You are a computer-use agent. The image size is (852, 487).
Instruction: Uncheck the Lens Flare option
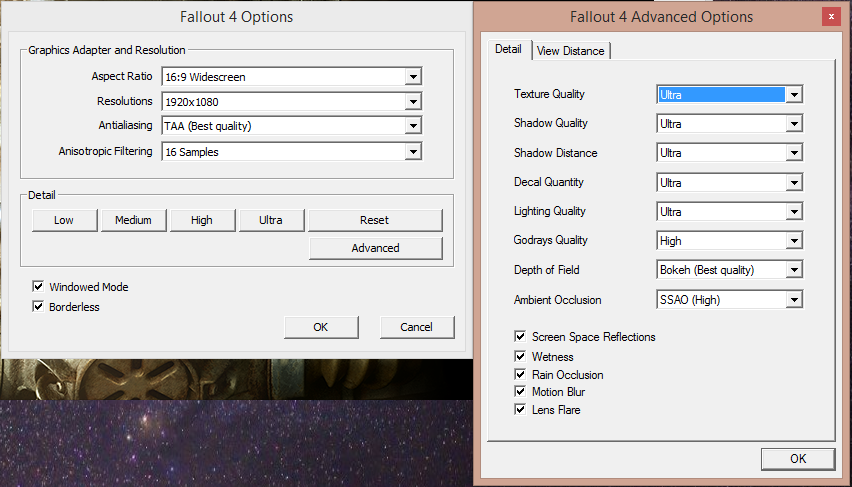520,409
